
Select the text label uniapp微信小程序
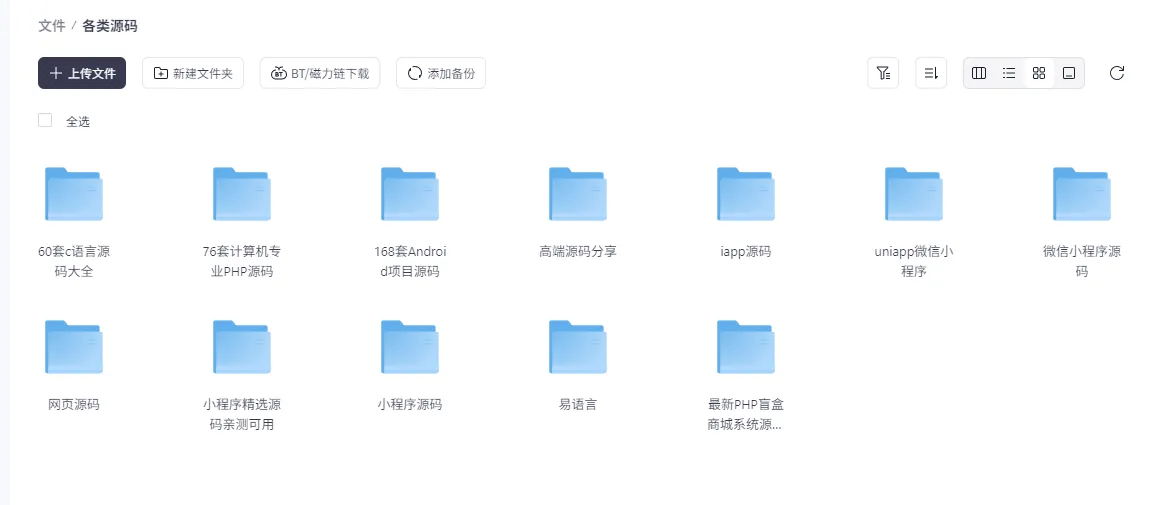point(913,261)
